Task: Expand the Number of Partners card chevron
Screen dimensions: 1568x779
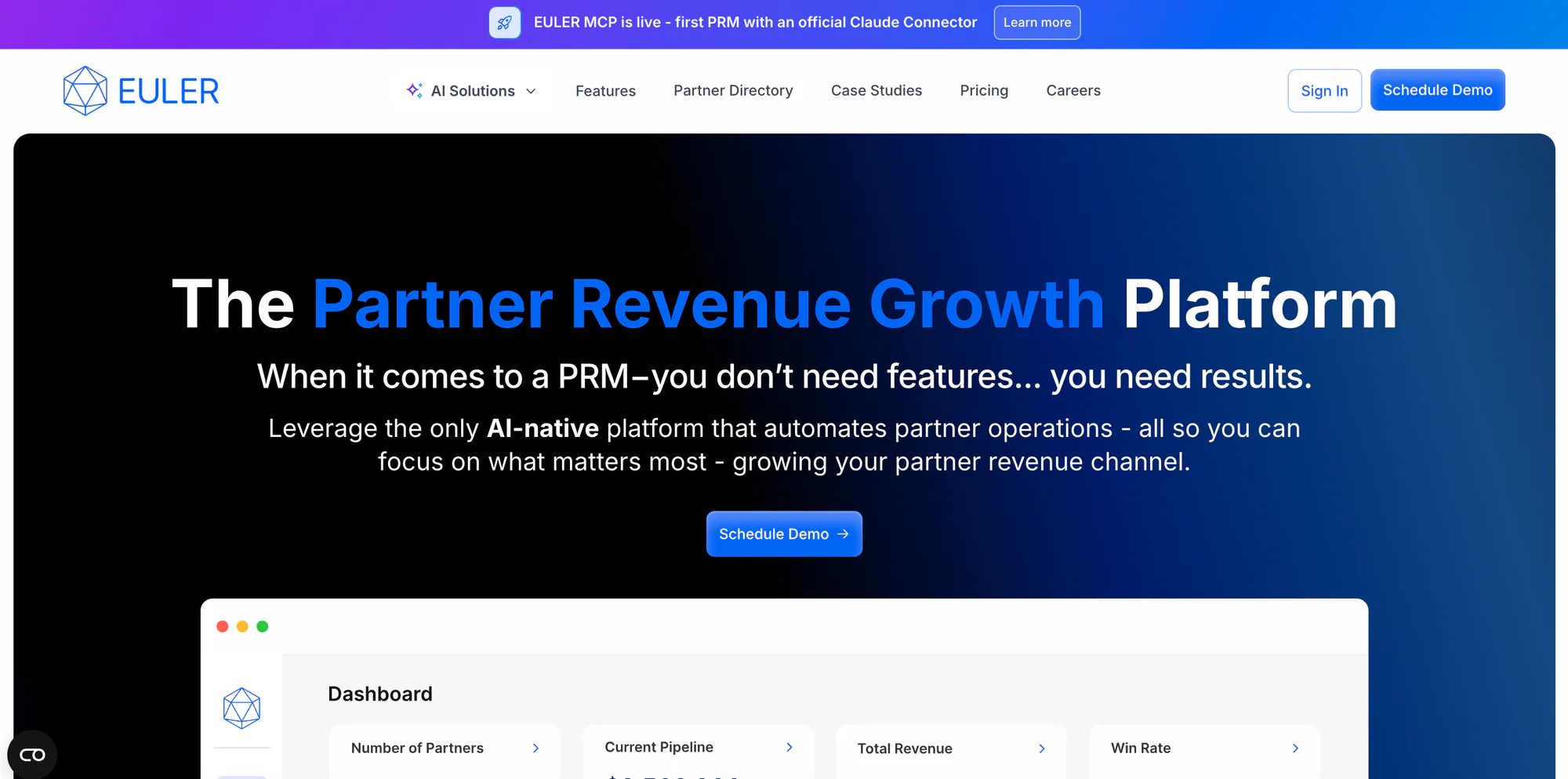Action: point(535,748)
